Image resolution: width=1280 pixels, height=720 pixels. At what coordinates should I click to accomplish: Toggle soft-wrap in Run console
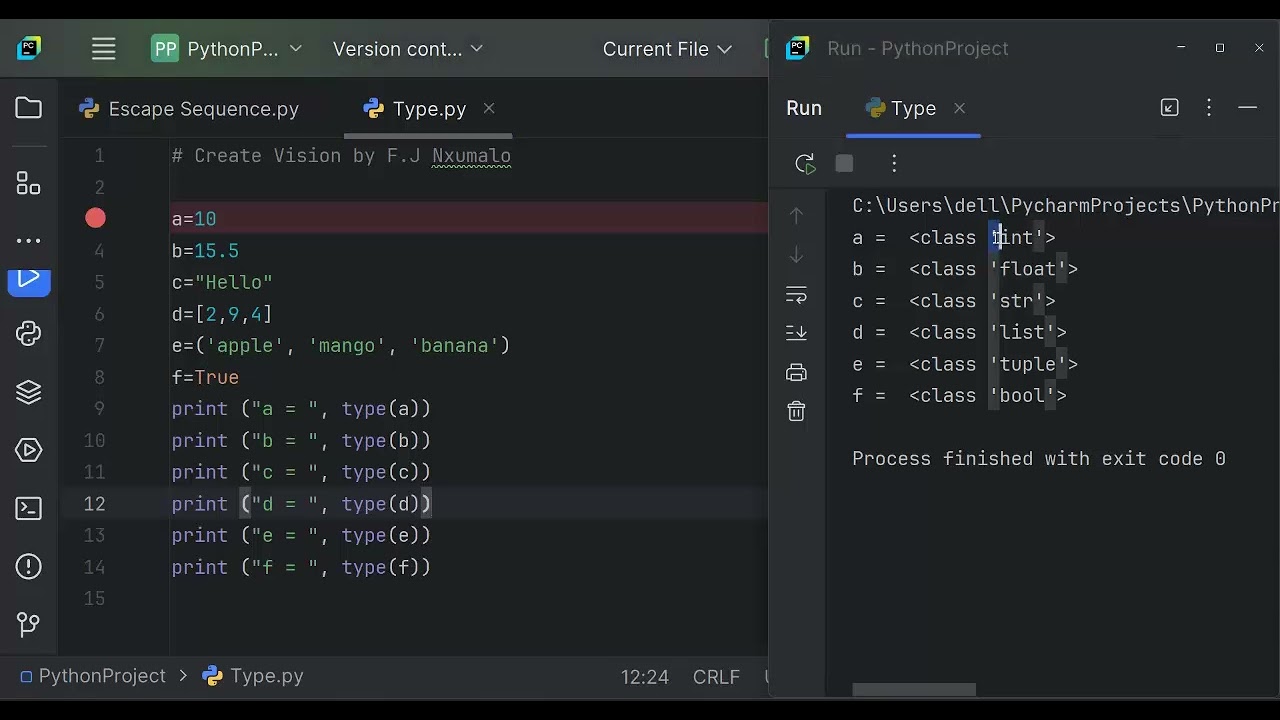pos(796,295)
